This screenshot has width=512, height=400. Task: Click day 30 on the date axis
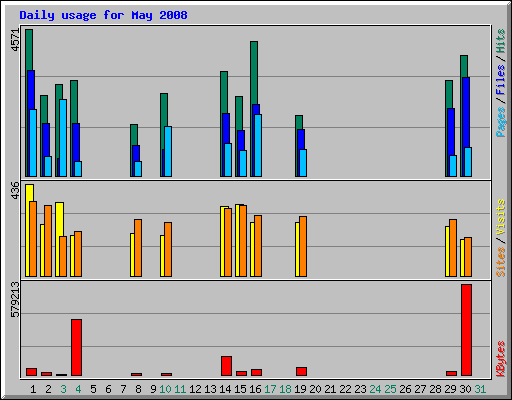pos(465,389)
